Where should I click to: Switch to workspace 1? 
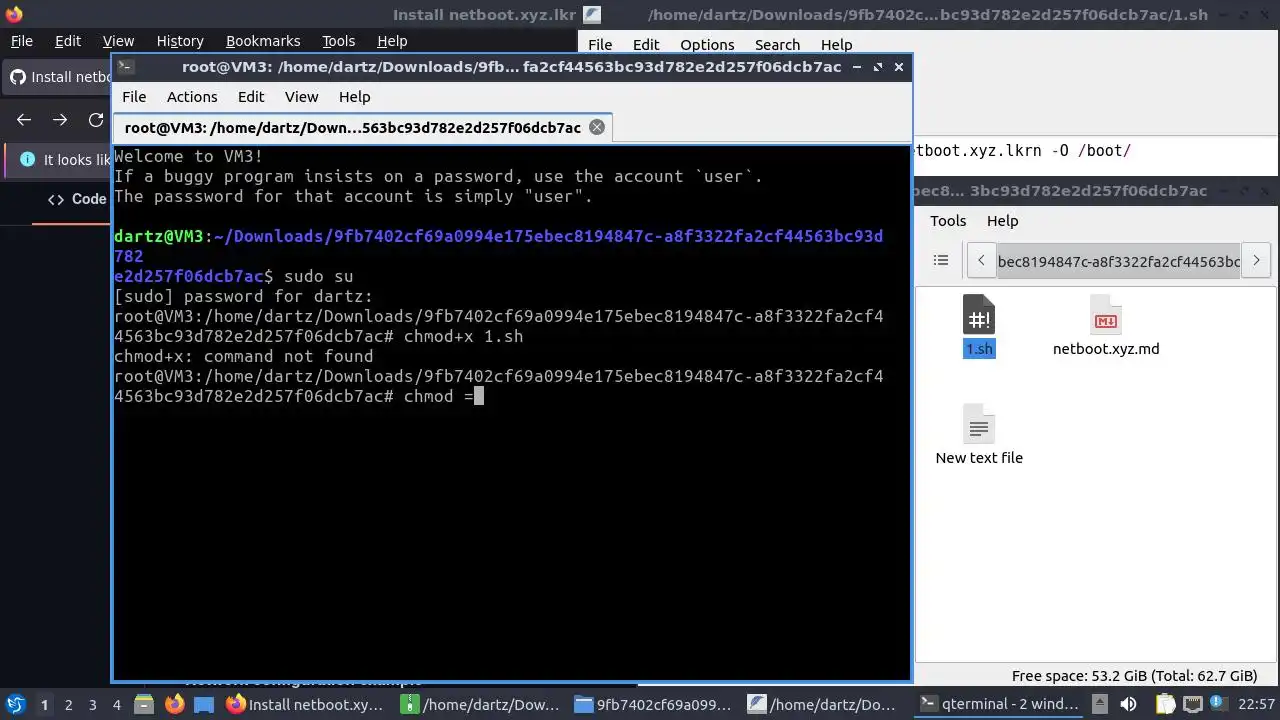pyautogui.click(x=44, y=704)
